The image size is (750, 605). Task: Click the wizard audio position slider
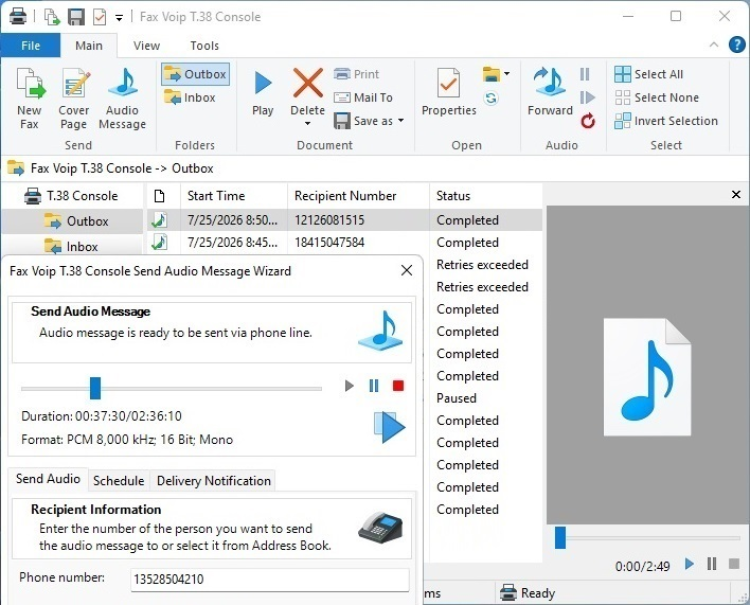tap(171, 388)
